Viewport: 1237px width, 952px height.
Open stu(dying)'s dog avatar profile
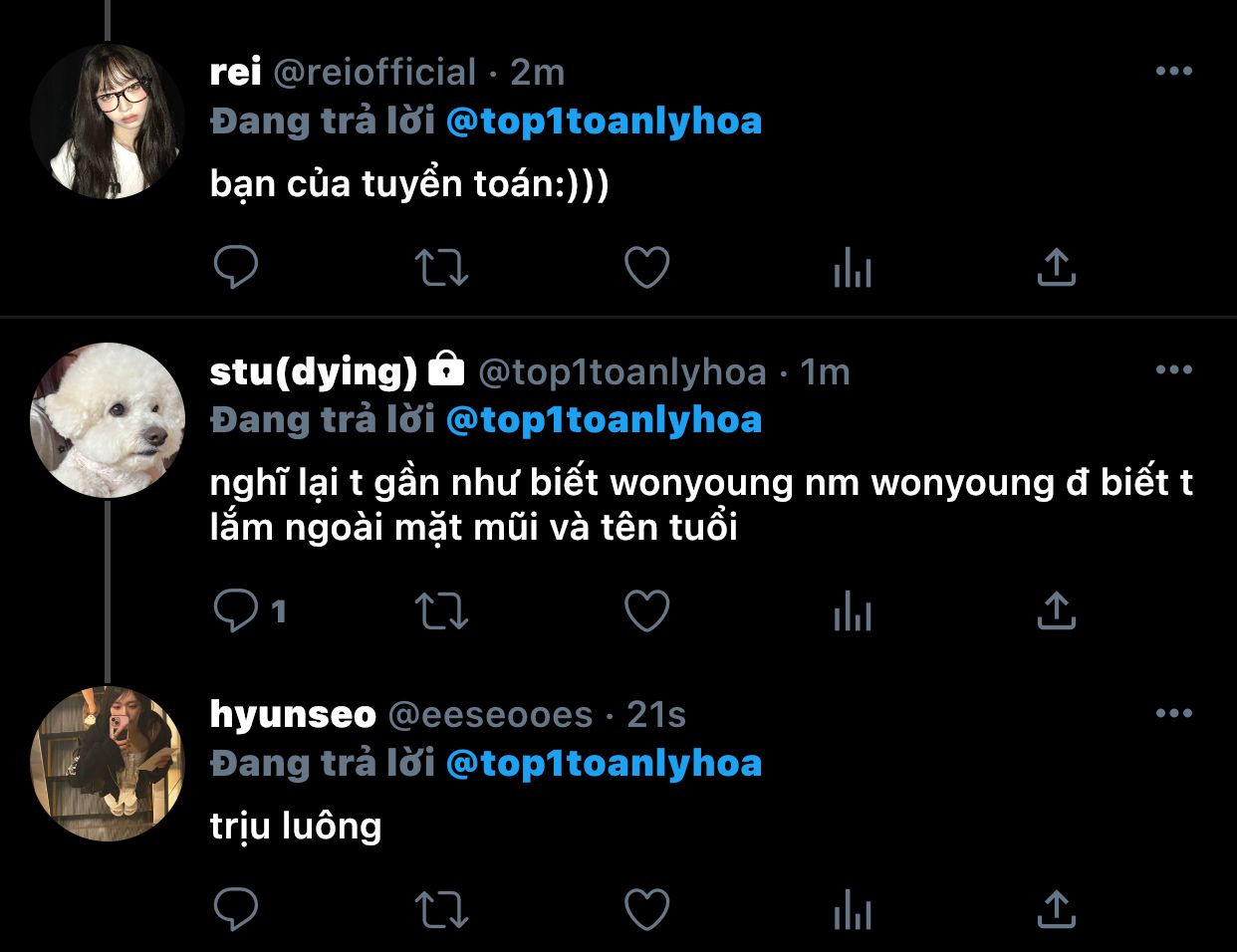click(x=108, y=420)
